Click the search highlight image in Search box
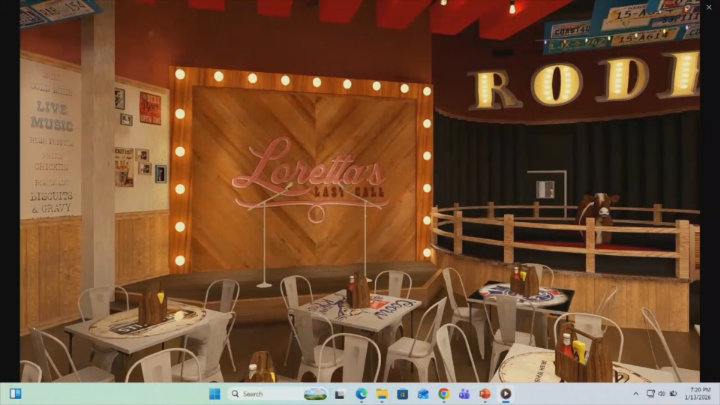The width and height of the screenshot is (720, 405). (315, 394)
